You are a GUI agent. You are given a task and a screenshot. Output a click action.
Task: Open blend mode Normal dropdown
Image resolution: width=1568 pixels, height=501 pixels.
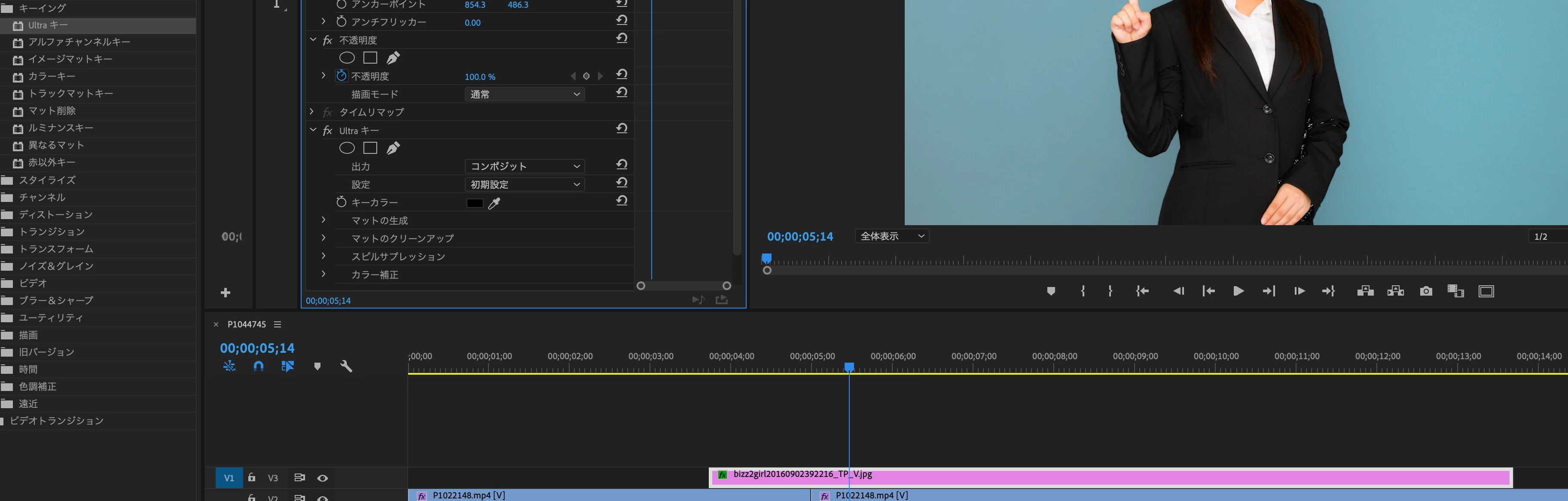[x=524, y=95]
